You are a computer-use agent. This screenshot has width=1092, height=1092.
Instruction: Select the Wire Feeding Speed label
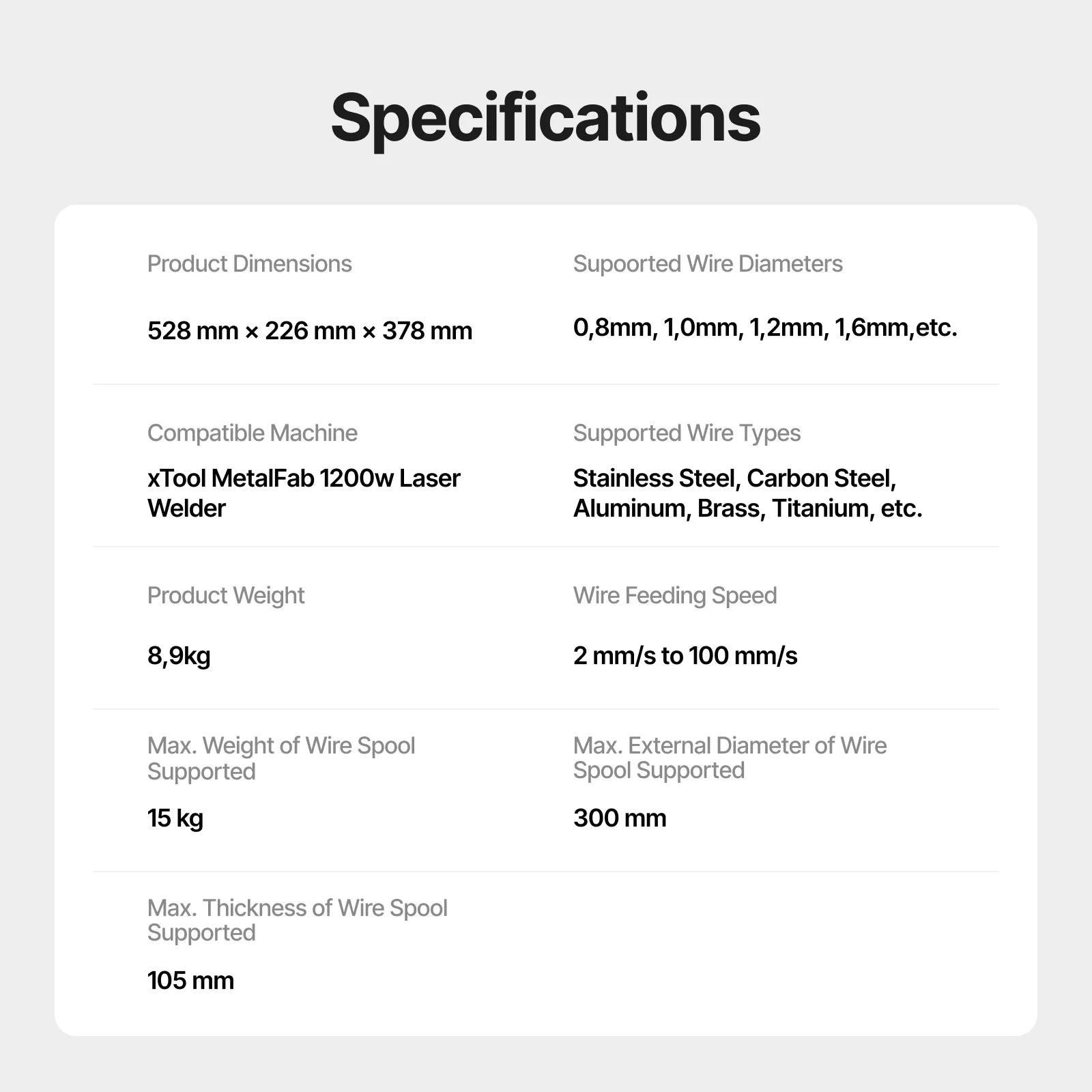(675, 597)
